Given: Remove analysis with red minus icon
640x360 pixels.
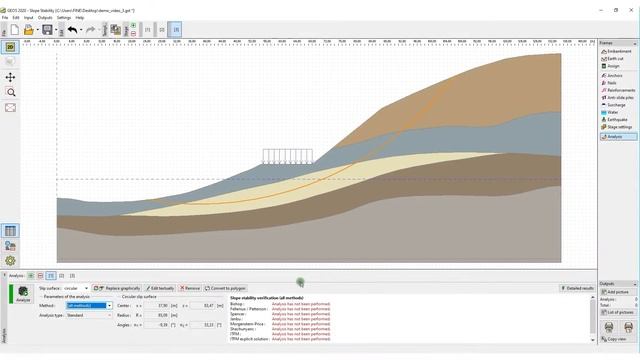Looking at the screenshot, I should (40, 276).
